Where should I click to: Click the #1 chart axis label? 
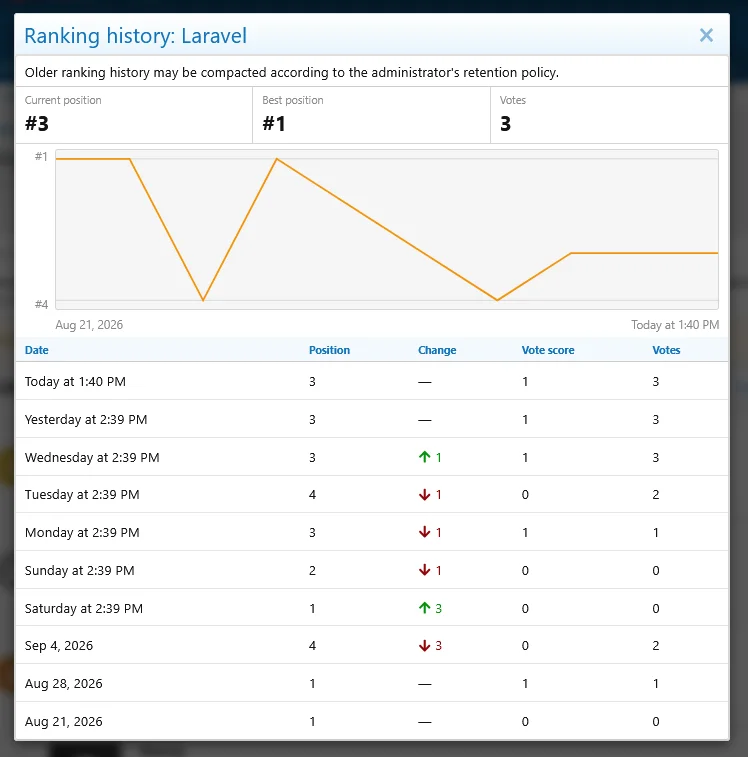[x=42, y=156]
